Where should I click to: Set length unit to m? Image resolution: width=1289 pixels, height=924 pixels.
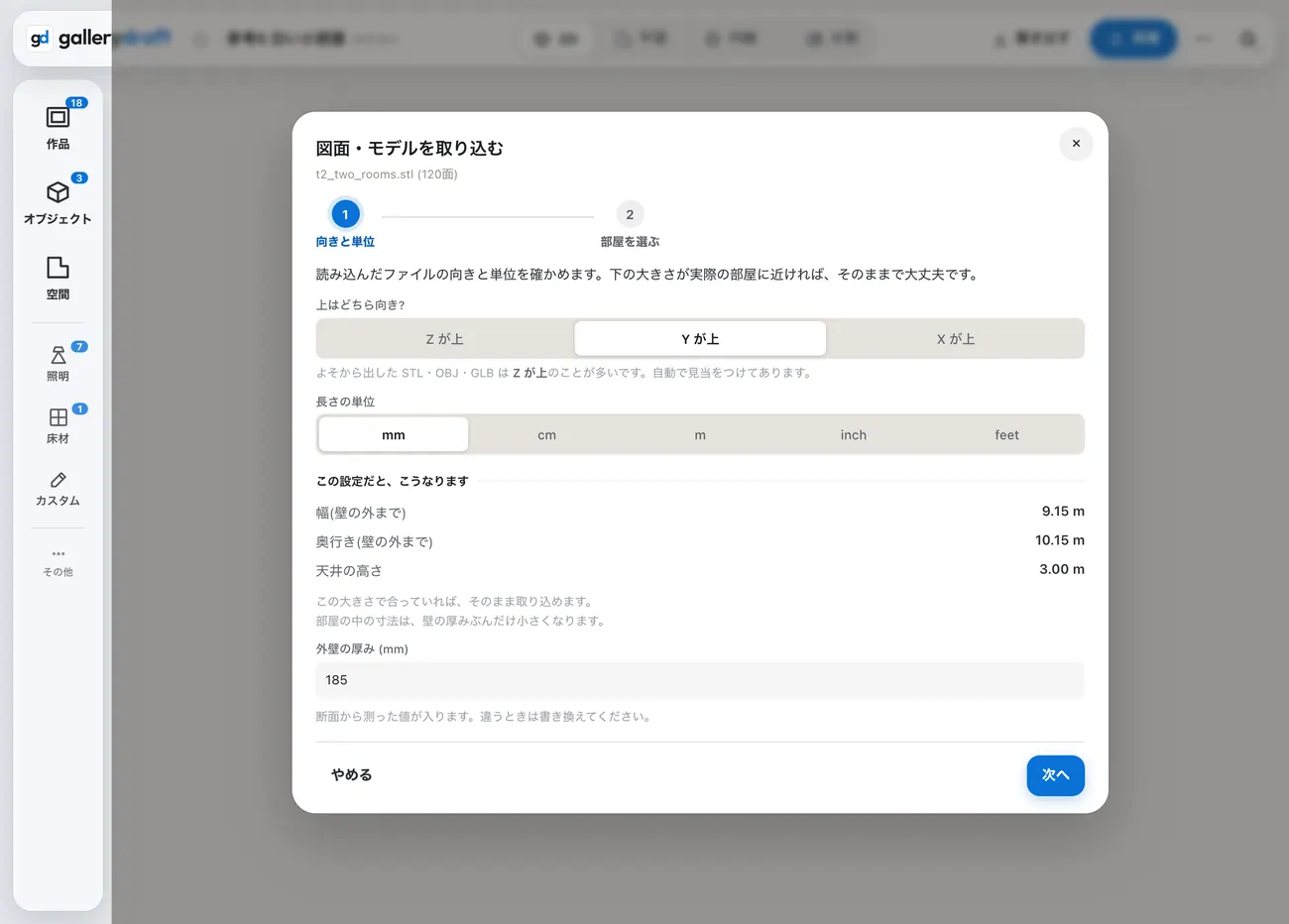point(700,434)
